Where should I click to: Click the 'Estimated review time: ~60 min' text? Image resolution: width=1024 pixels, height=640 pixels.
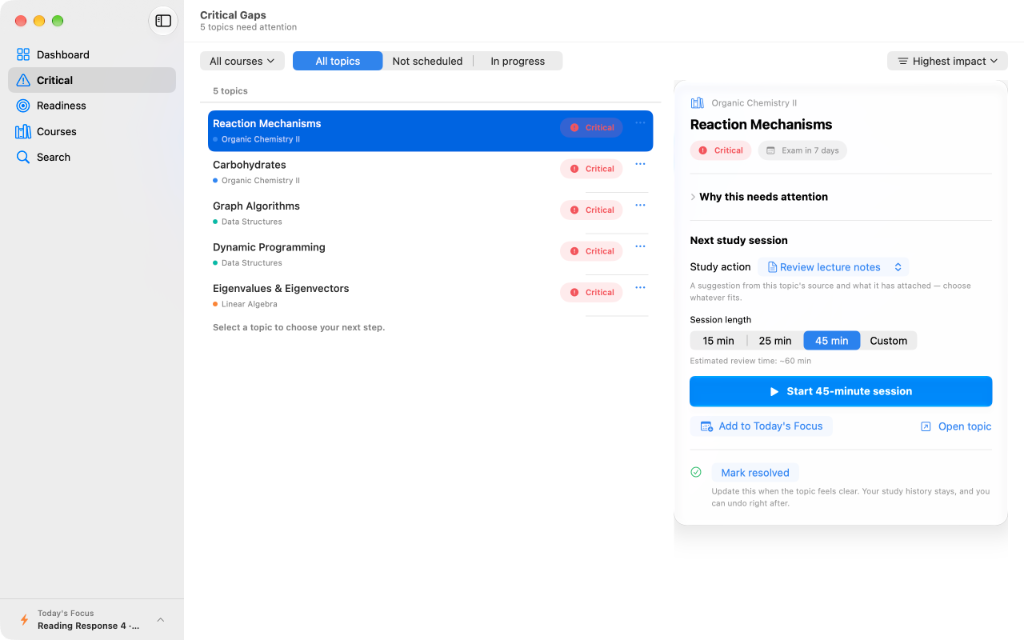pyautogui.click(x=750, y=361)
